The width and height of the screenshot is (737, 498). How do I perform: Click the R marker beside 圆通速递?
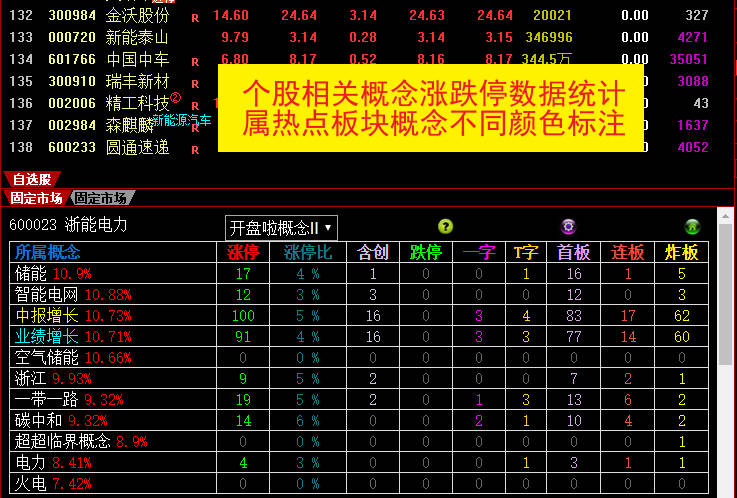(195, 149)
